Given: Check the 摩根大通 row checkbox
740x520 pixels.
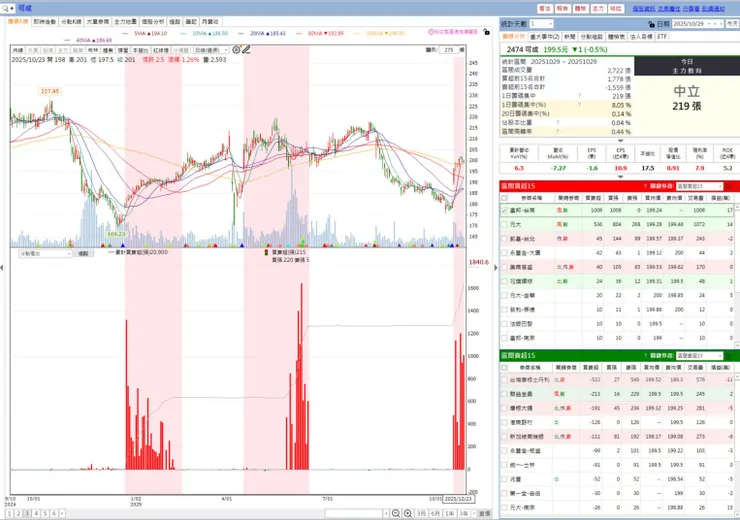Looking at the screenshot, I should 505,408.
